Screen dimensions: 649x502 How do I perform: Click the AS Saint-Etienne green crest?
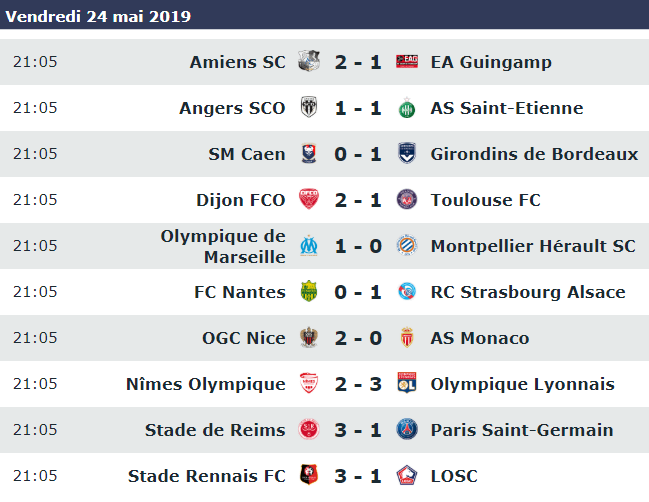(407, 108)
